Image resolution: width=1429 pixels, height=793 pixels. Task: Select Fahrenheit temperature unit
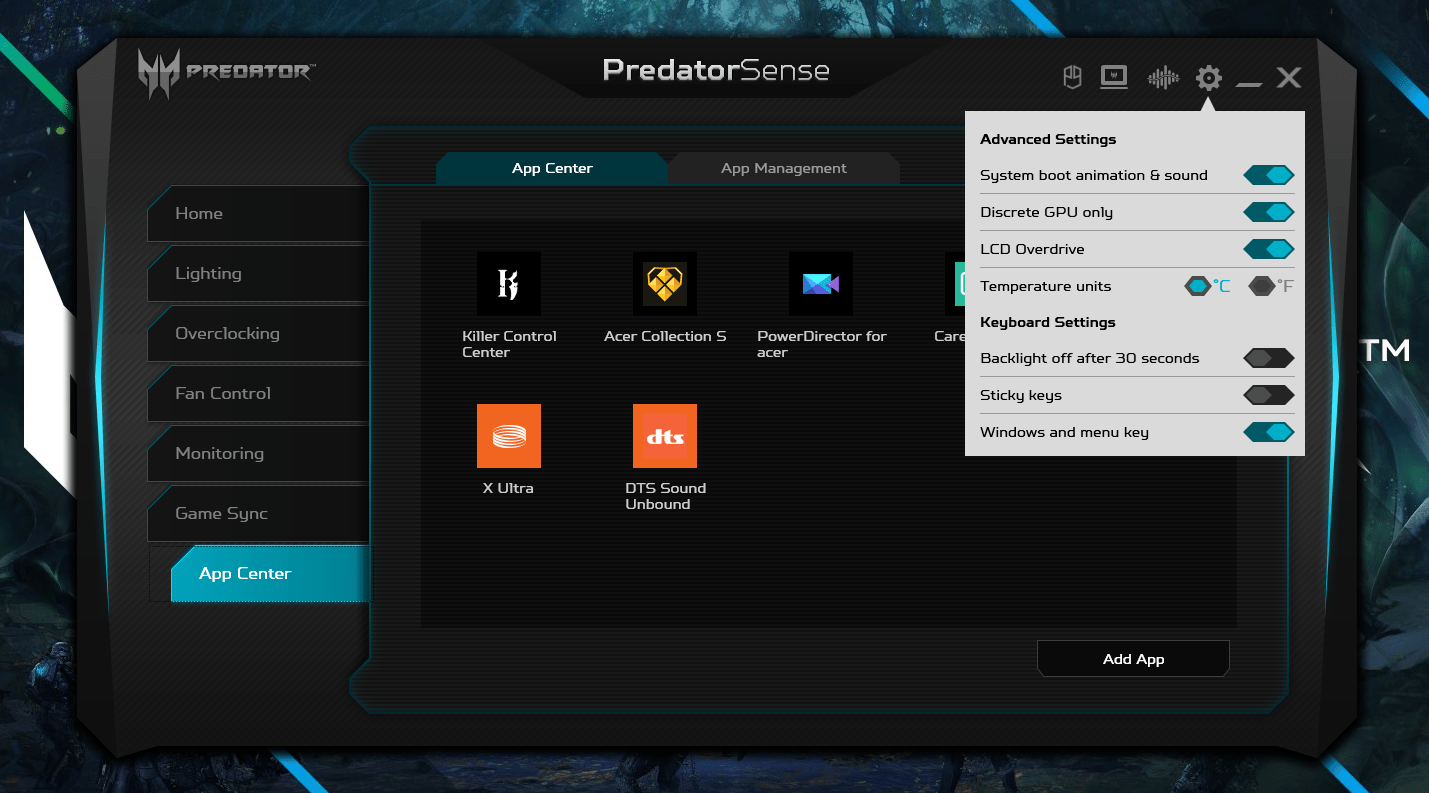coord(1262,286)
